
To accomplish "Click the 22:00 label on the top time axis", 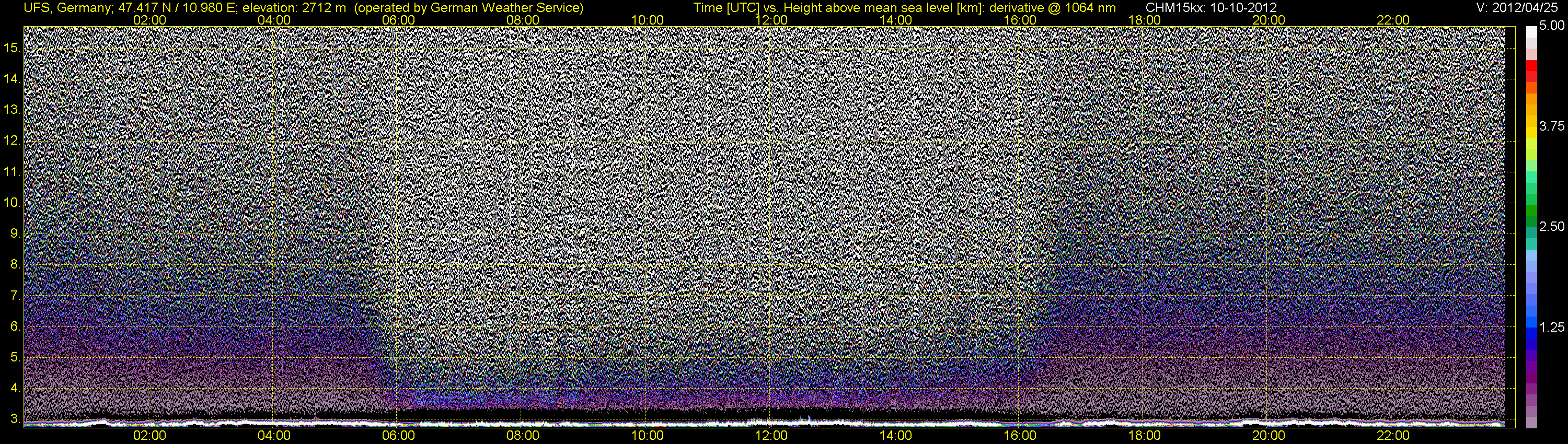I will (x=1393, y=20).
